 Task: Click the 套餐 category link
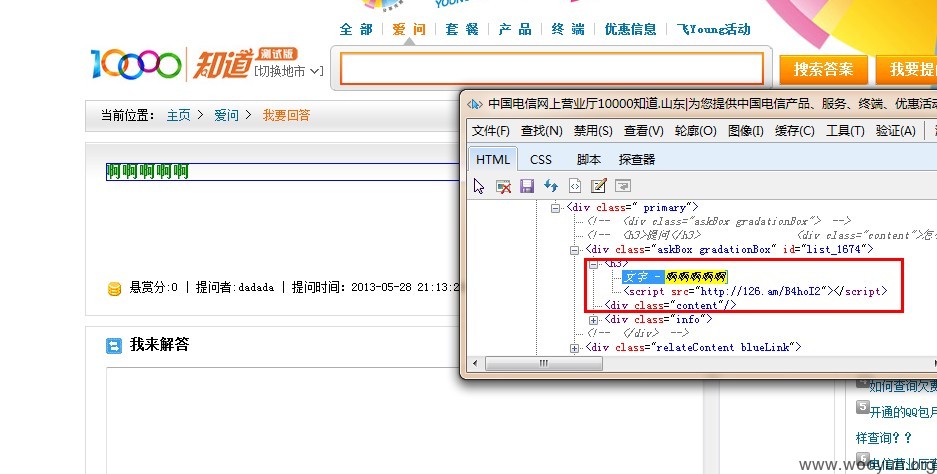[x=462, y=29]
